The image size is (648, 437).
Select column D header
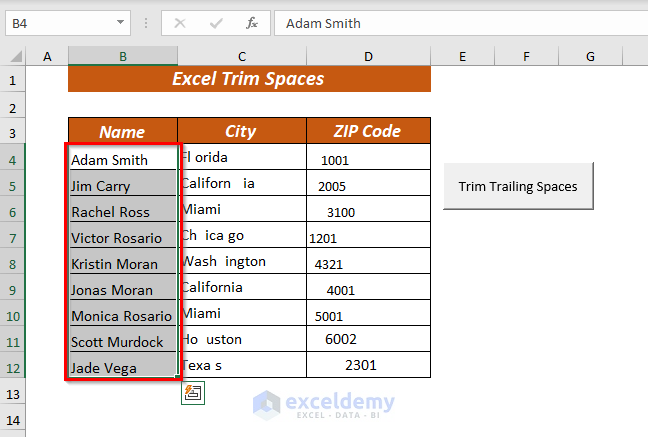(368, 57)
